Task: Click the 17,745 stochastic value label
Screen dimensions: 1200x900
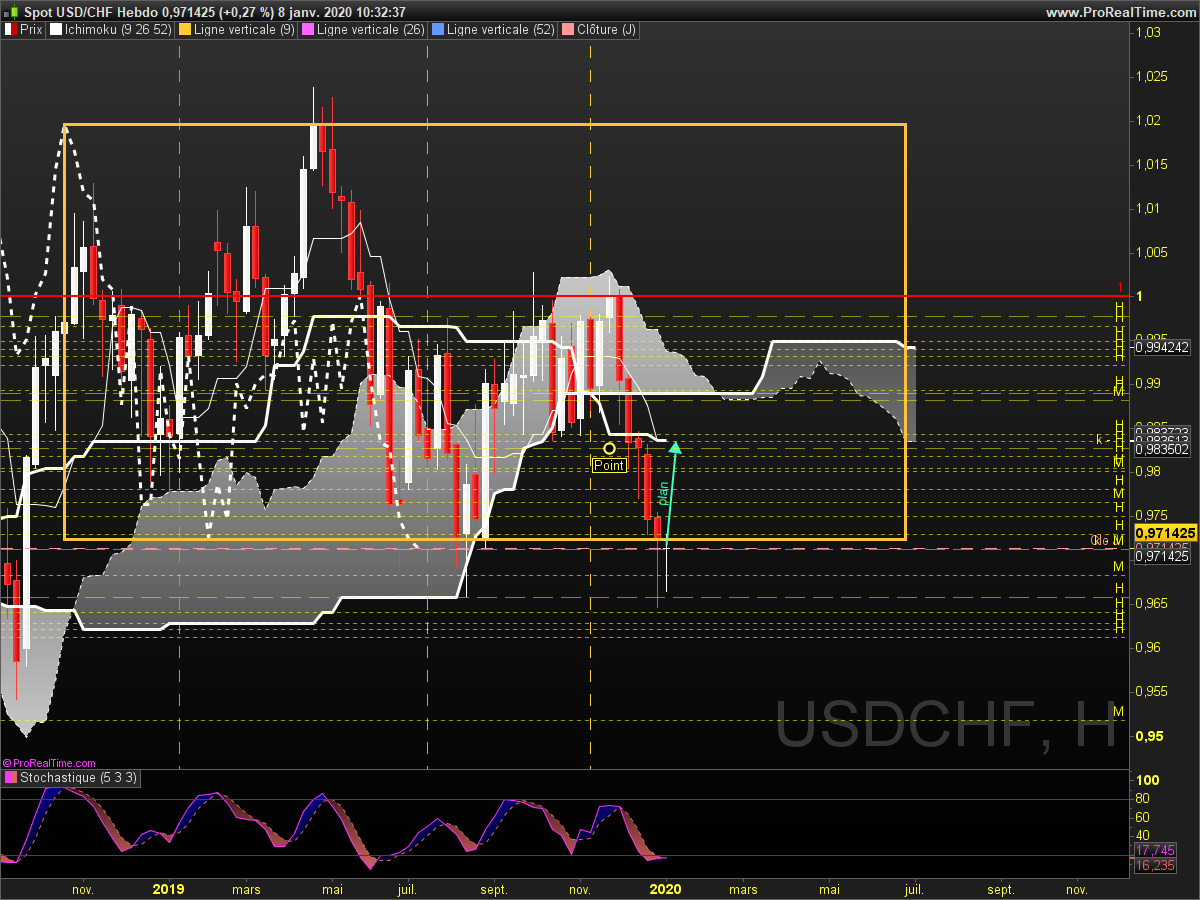Action: point(1154,850)
